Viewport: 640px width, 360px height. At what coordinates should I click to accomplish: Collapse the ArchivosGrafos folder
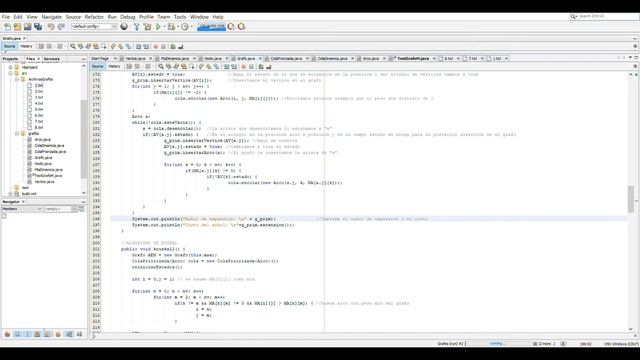(x=17, y=79)
